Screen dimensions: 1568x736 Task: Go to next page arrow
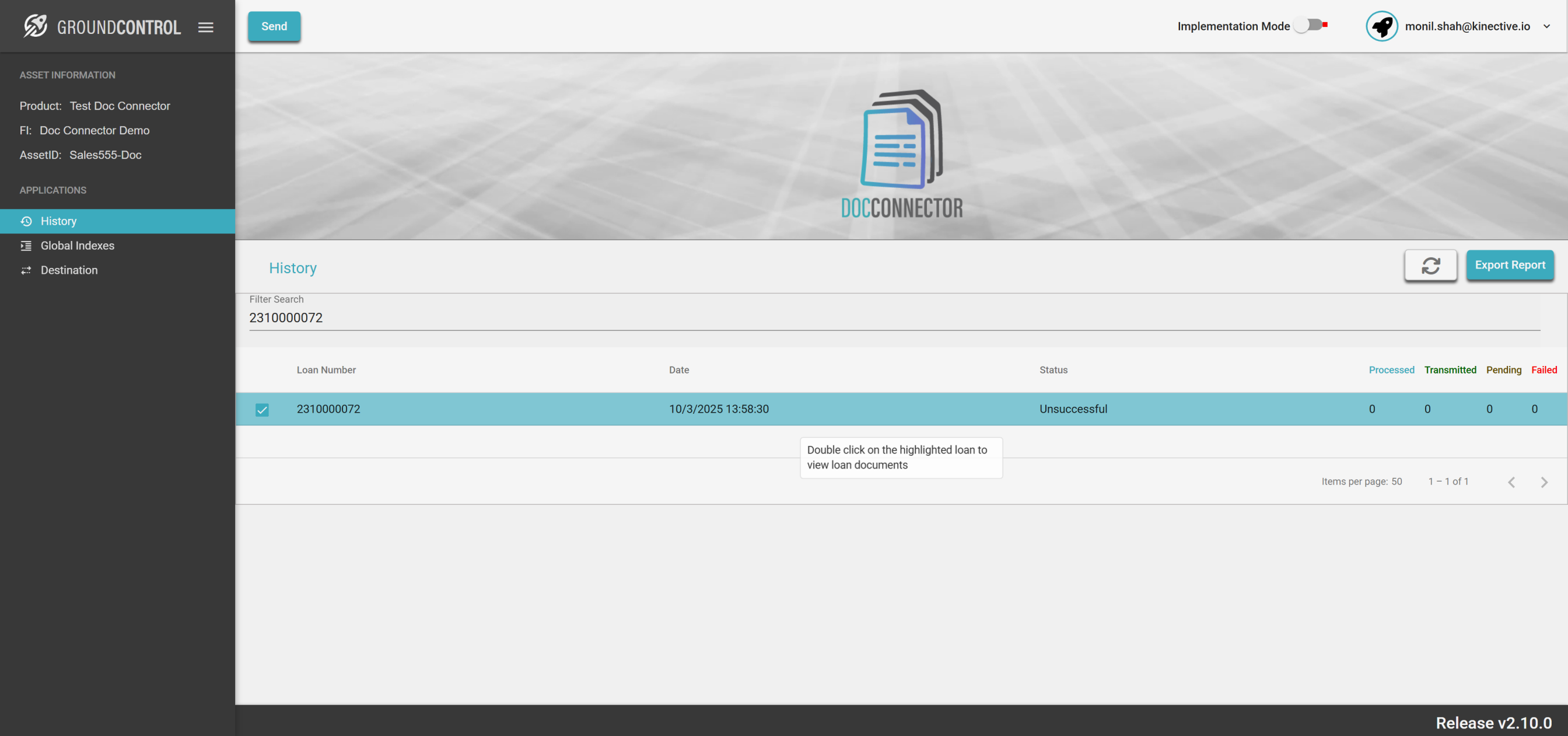(1543, 482)
